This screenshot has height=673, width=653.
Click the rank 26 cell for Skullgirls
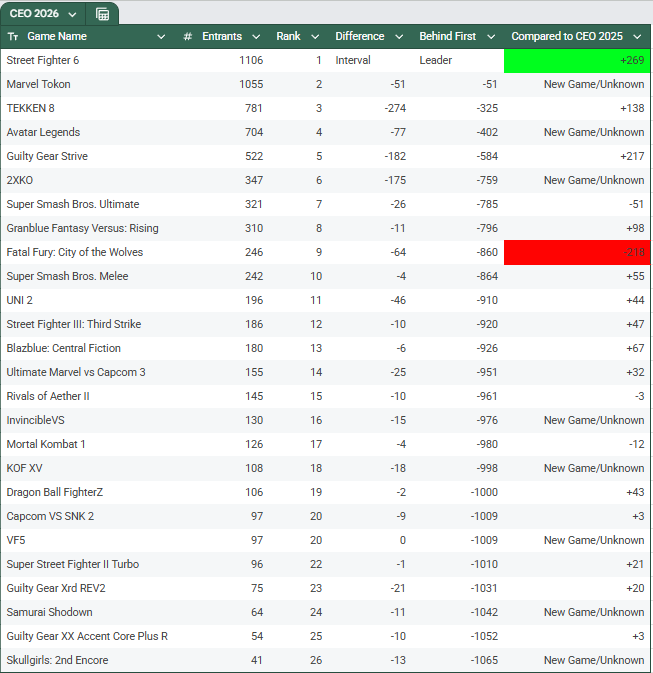316,661
